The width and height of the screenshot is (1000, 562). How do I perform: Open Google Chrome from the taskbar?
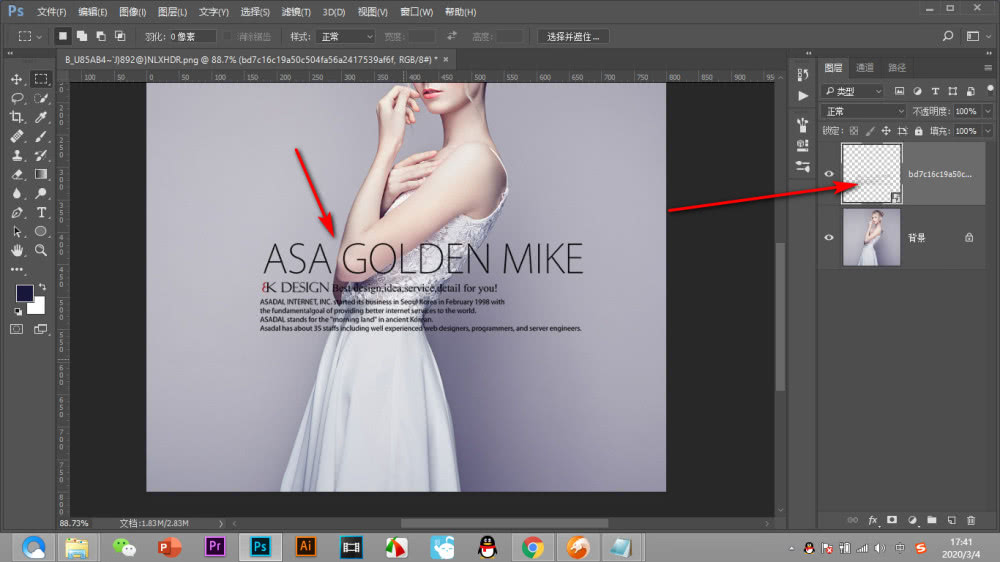point(532,546)
